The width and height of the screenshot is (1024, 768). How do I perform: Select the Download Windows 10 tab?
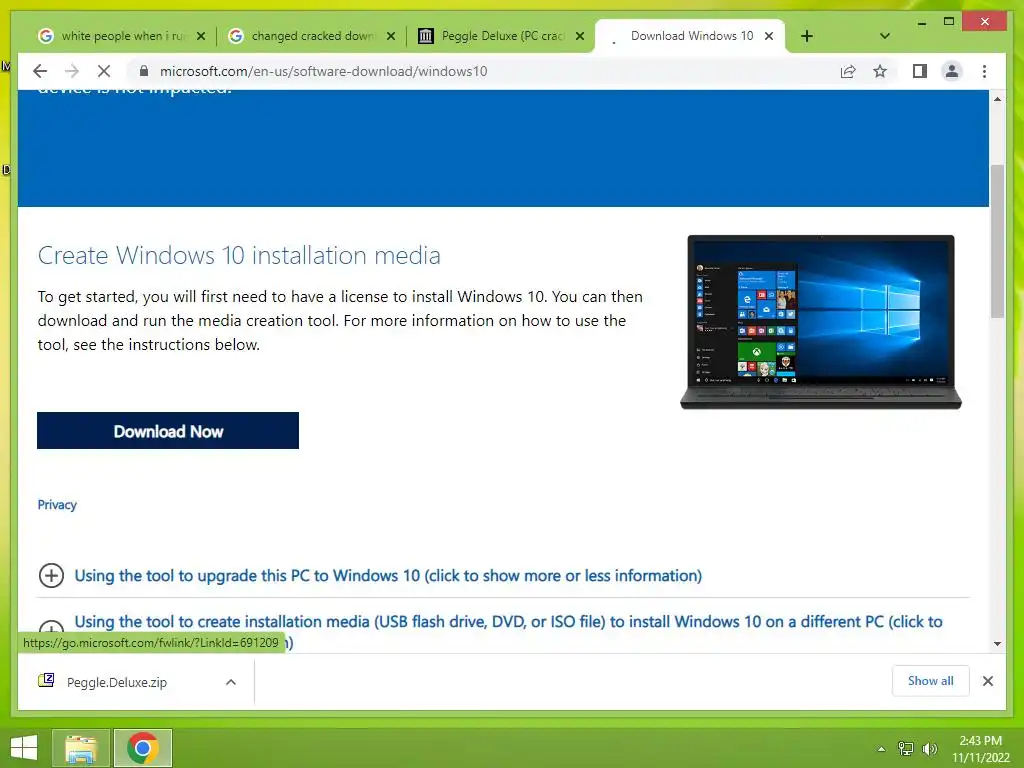[690, 36]
